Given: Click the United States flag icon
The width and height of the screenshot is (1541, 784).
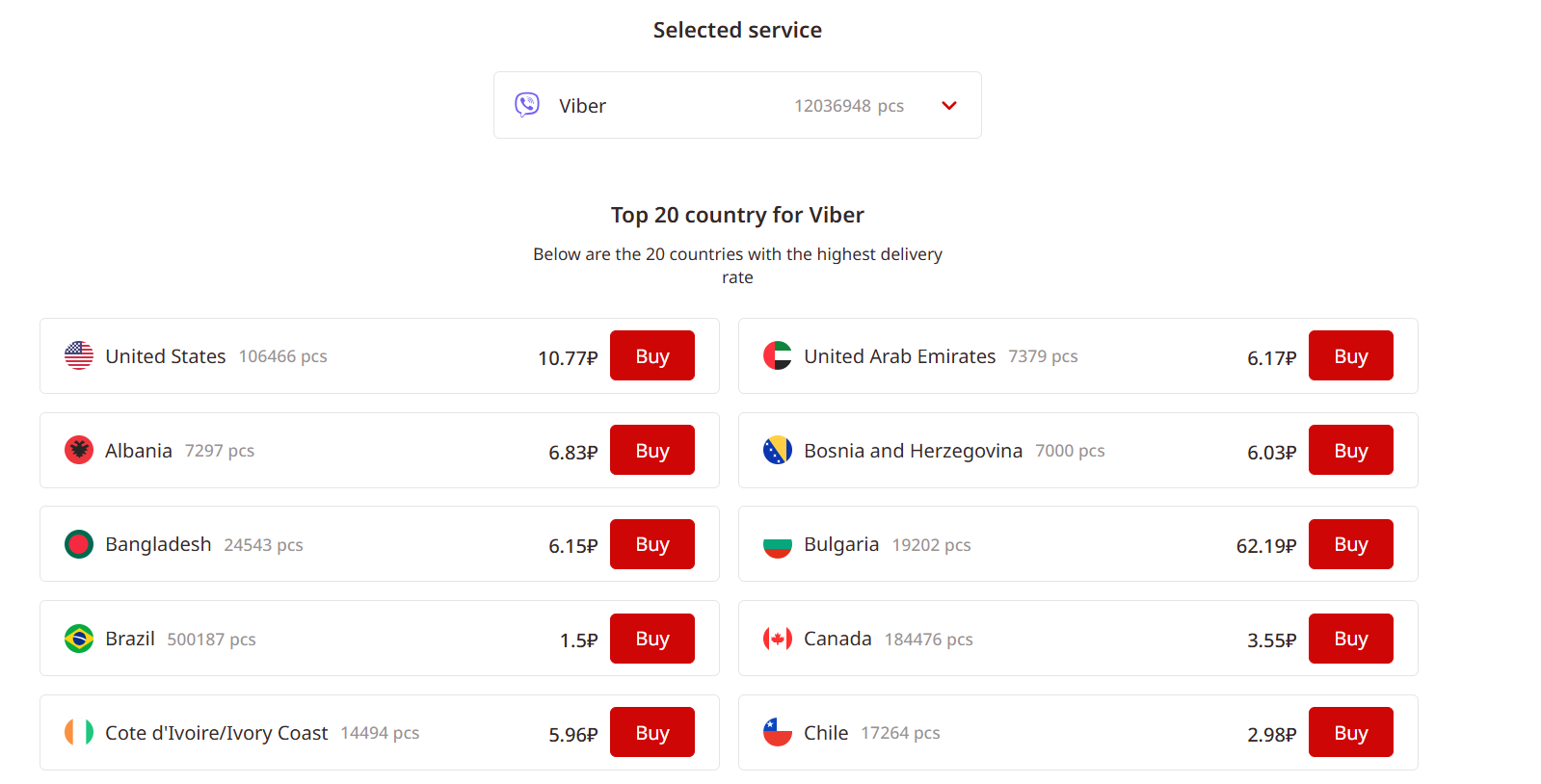Looking at the screenshot, I should pyautogui.click(x=79, y=355).
